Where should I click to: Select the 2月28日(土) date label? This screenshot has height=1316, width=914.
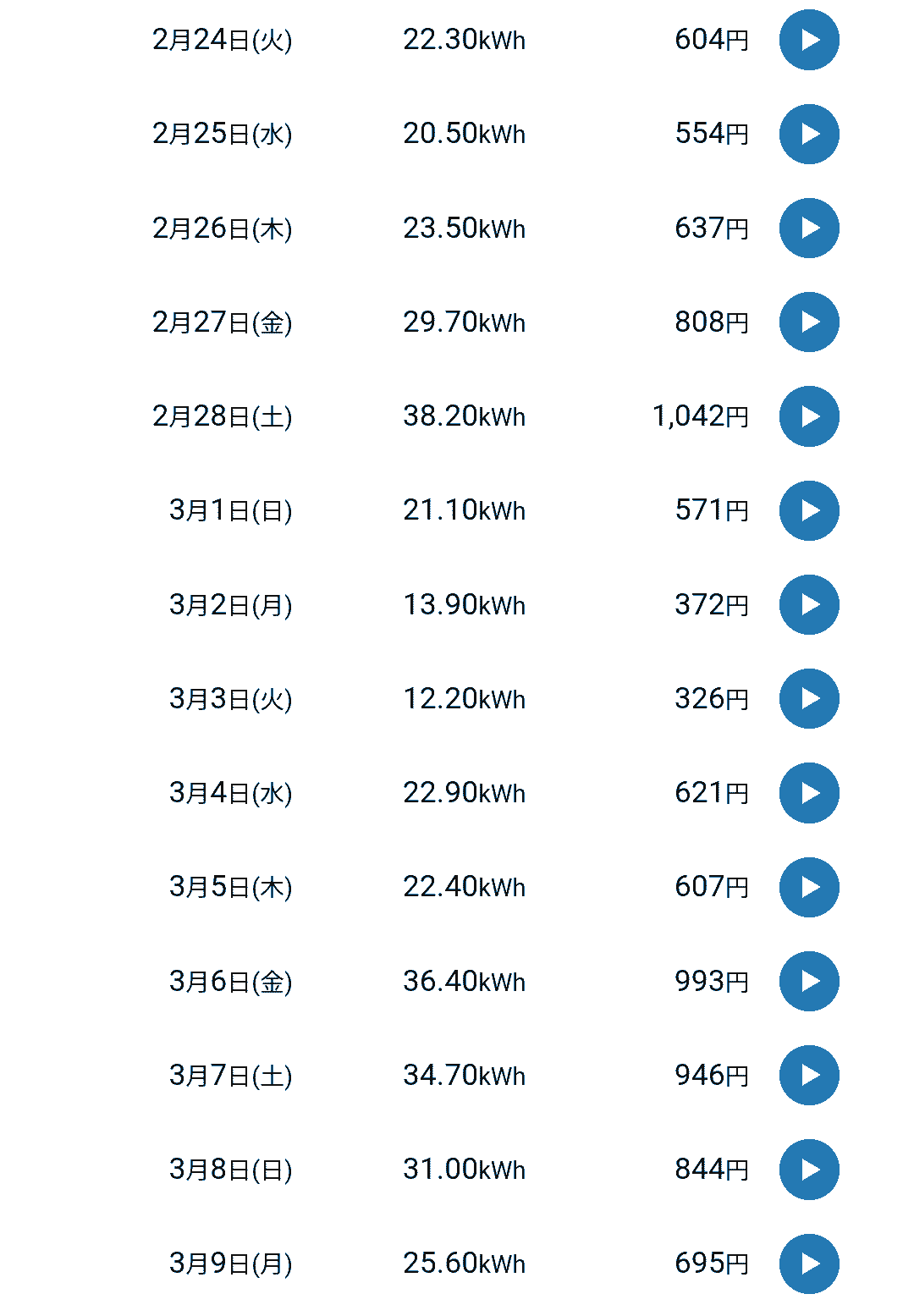[222, 416]
